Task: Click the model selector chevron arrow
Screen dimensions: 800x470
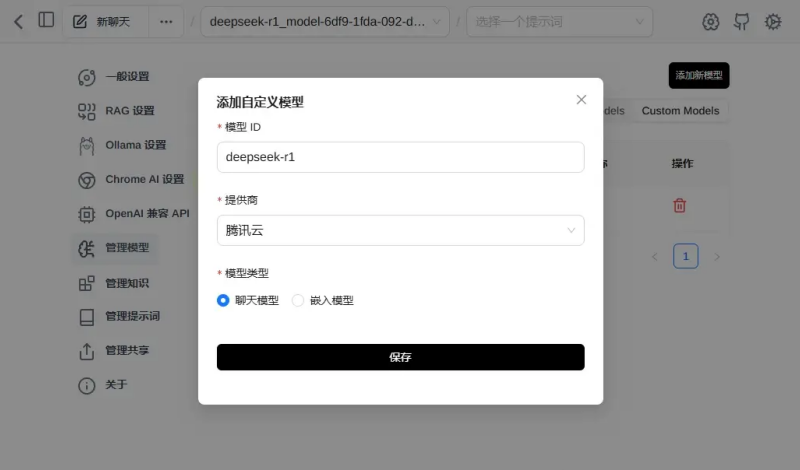Action: coord(436,21)
